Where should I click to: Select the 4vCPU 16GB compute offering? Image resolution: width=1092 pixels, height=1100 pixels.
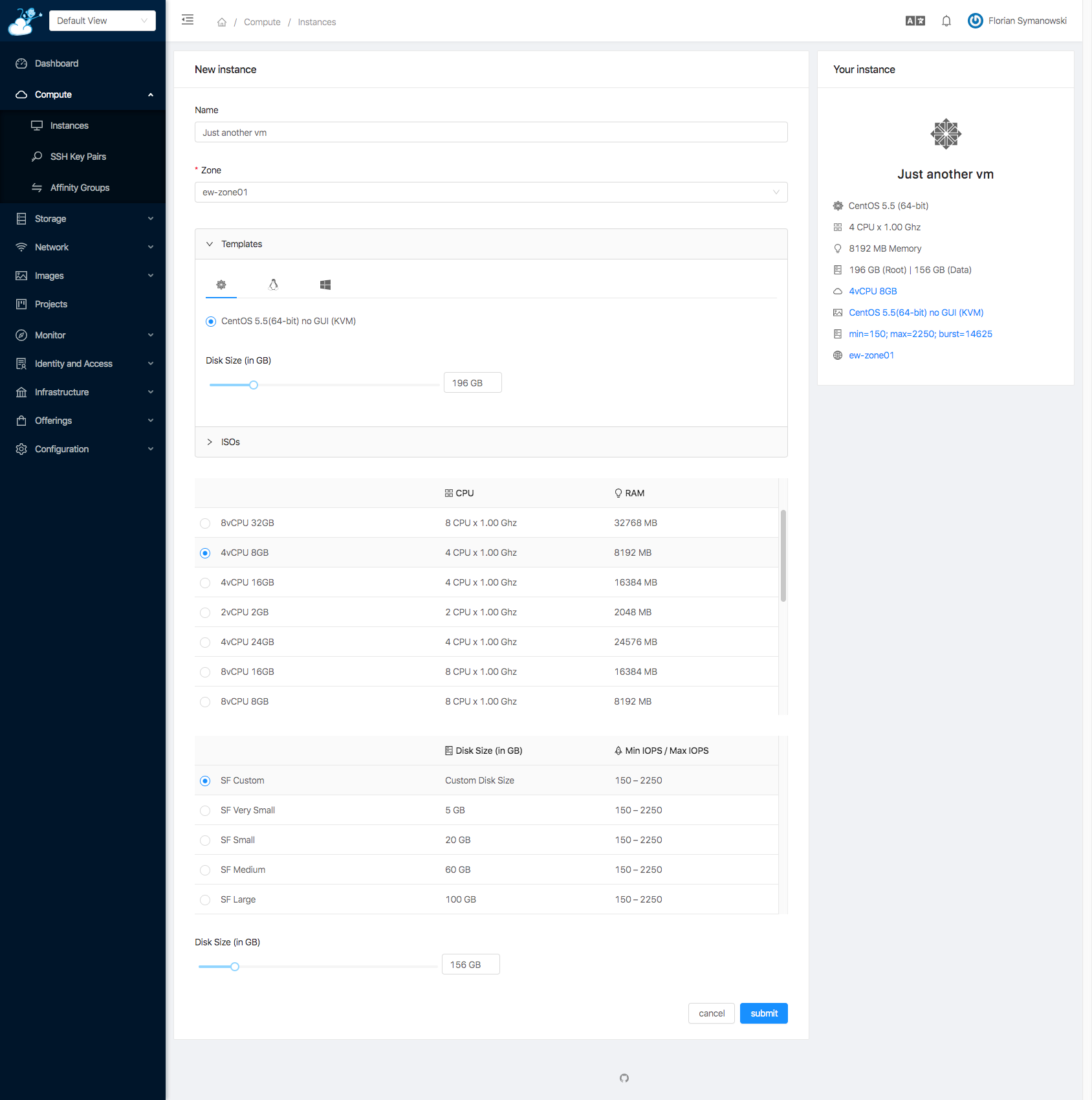pos(205,583)
